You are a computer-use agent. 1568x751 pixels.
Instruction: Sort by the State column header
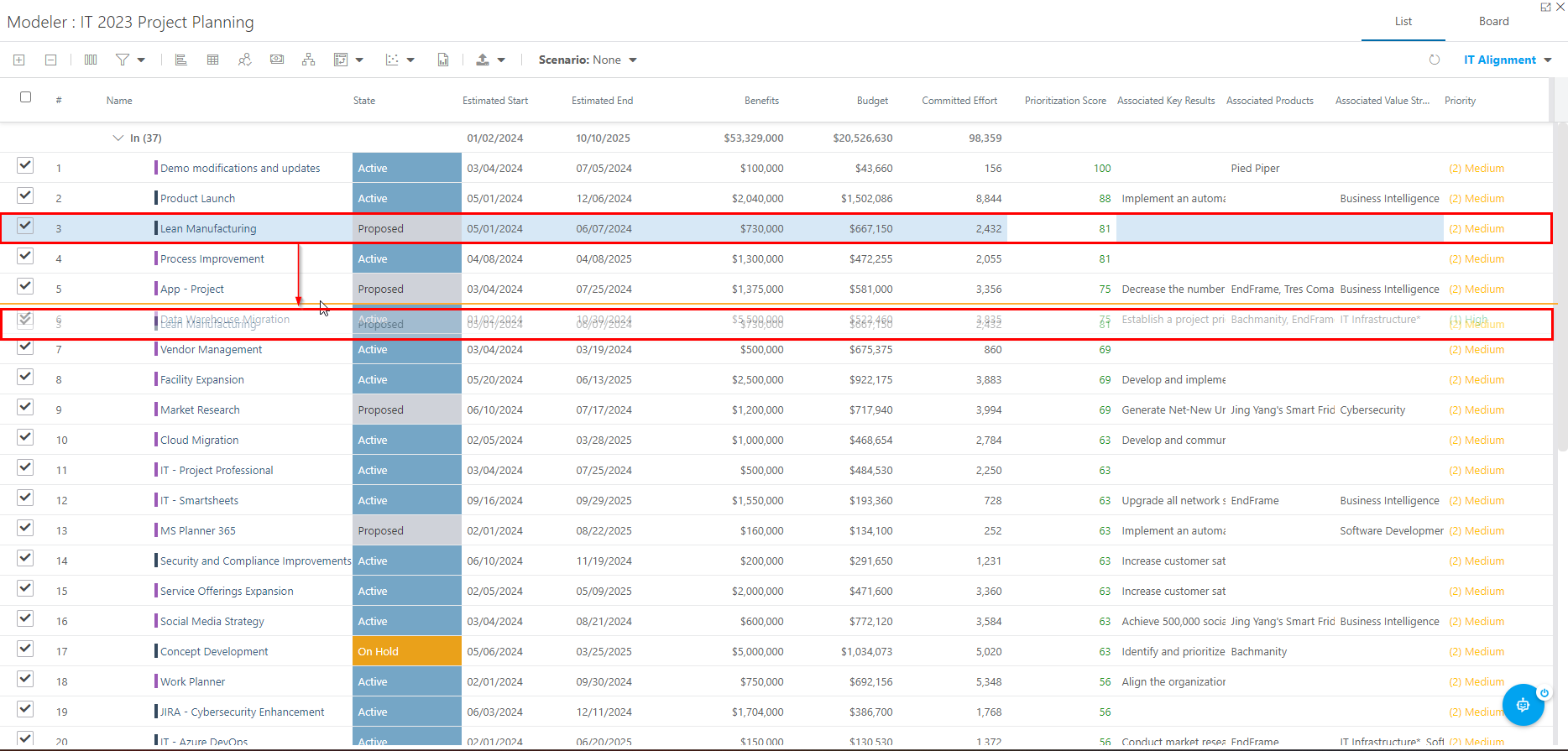(x=364, y=101)
